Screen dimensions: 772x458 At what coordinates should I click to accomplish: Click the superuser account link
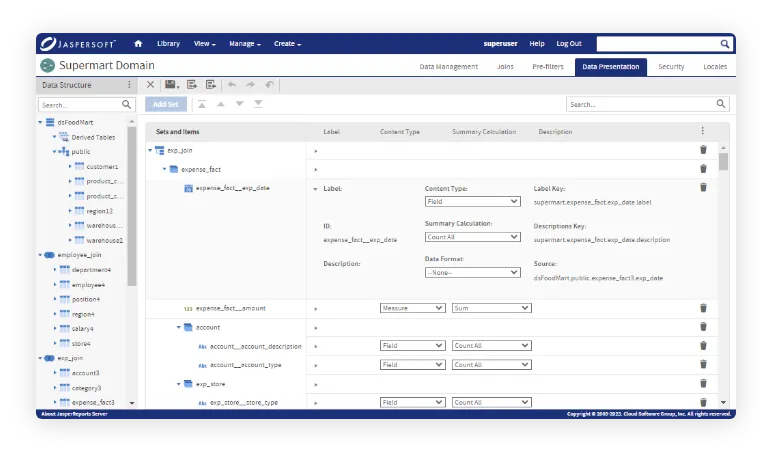(500, 43)
